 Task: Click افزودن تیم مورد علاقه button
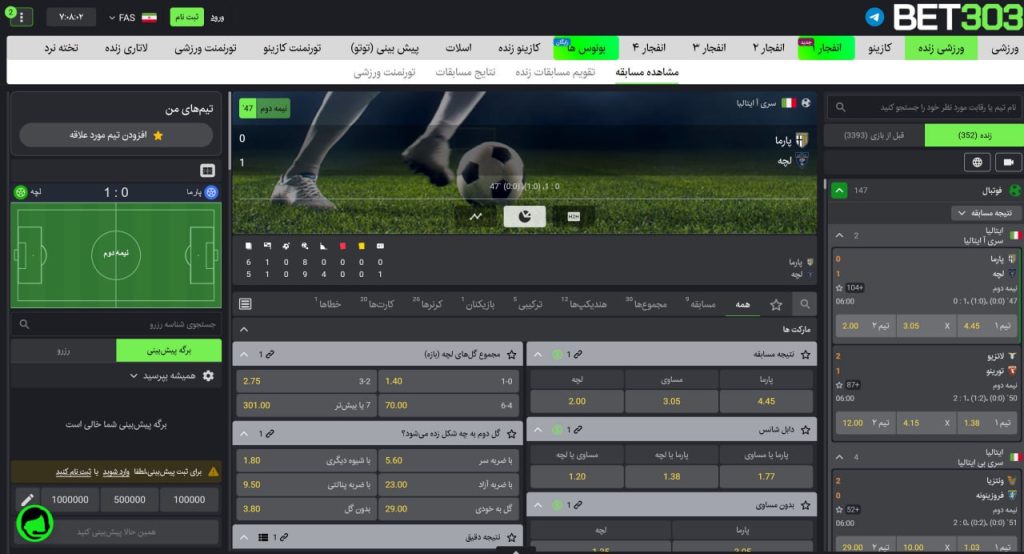(116, 135)
